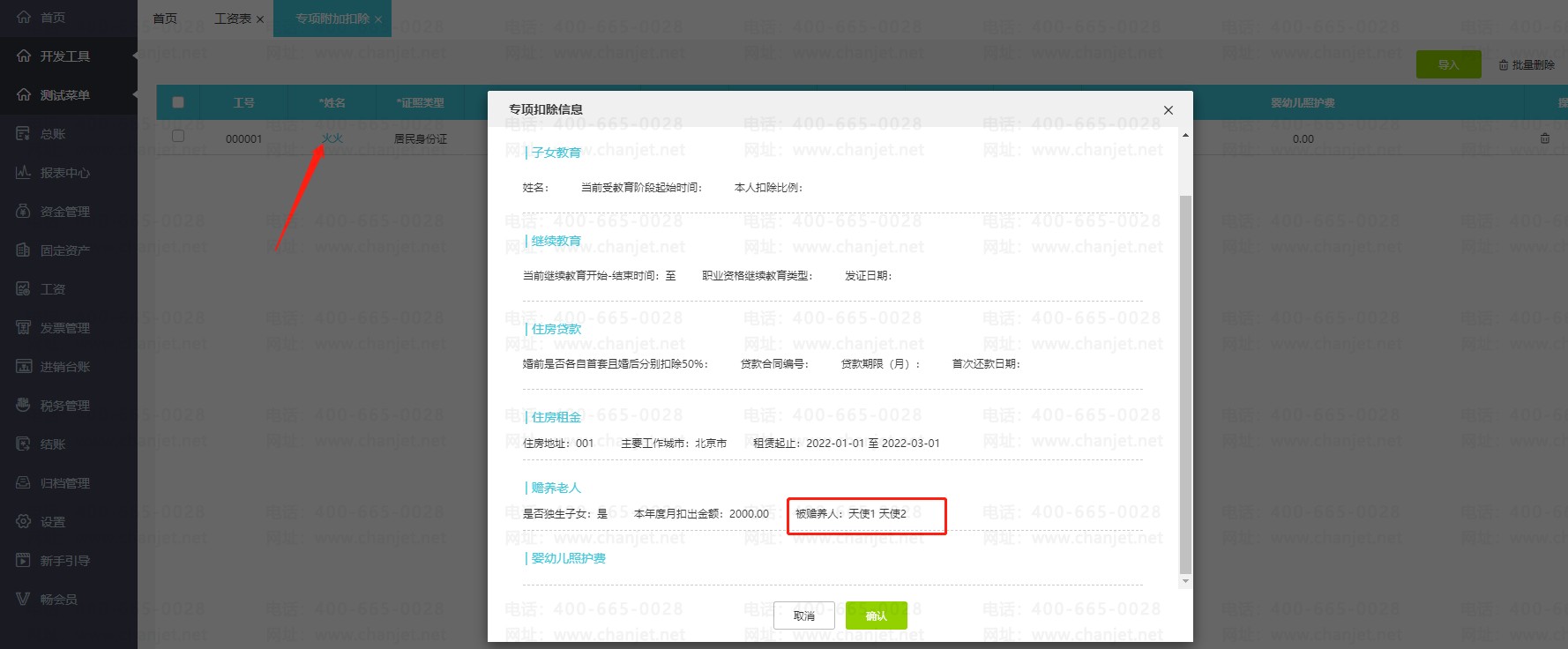The width and height of the screenshot is (1568, 649).
Task: Click 租赁起止 date range text
Action: (x=847, y=444)
